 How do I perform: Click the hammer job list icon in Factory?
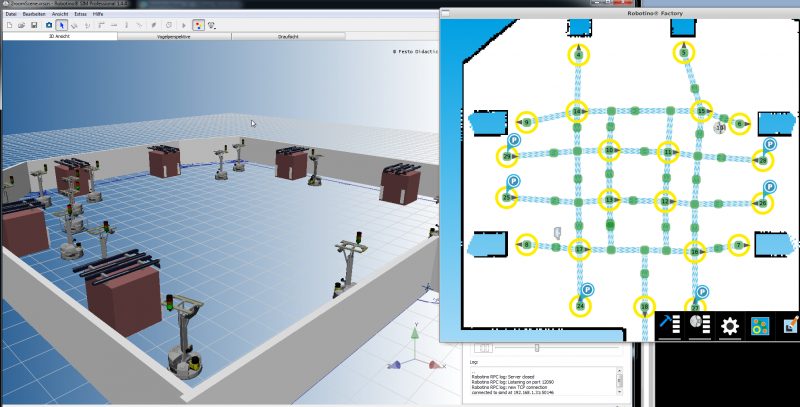point(669,325)
